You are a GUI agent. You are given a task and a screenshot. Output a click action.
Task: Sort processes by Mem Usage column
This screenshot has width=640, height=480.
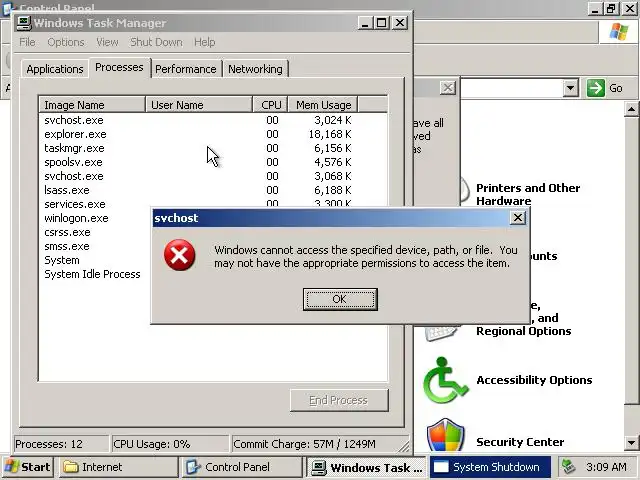pyautogui.click(x=323, y=105)
